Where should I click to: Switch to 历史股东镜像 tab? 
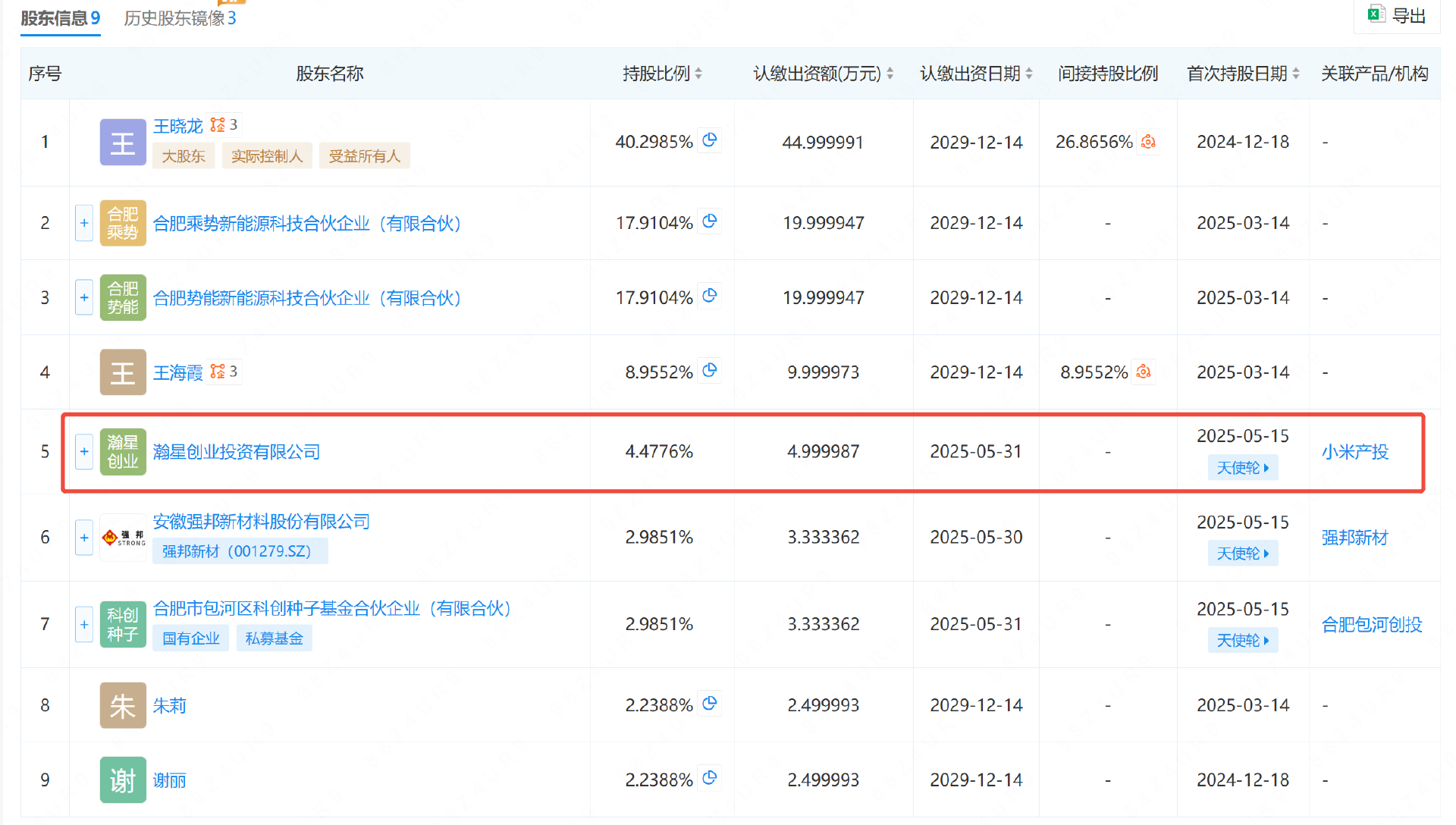click(180, 18)
